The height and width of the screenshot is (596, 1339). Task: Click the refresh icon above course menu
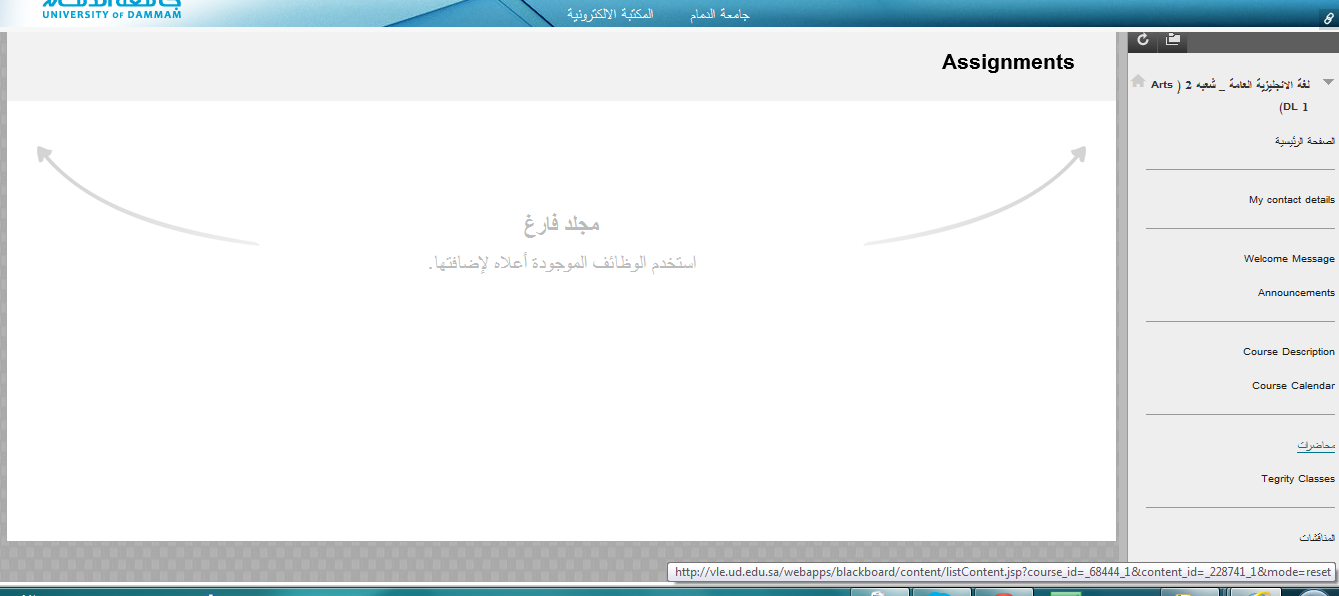(1144, 40)
